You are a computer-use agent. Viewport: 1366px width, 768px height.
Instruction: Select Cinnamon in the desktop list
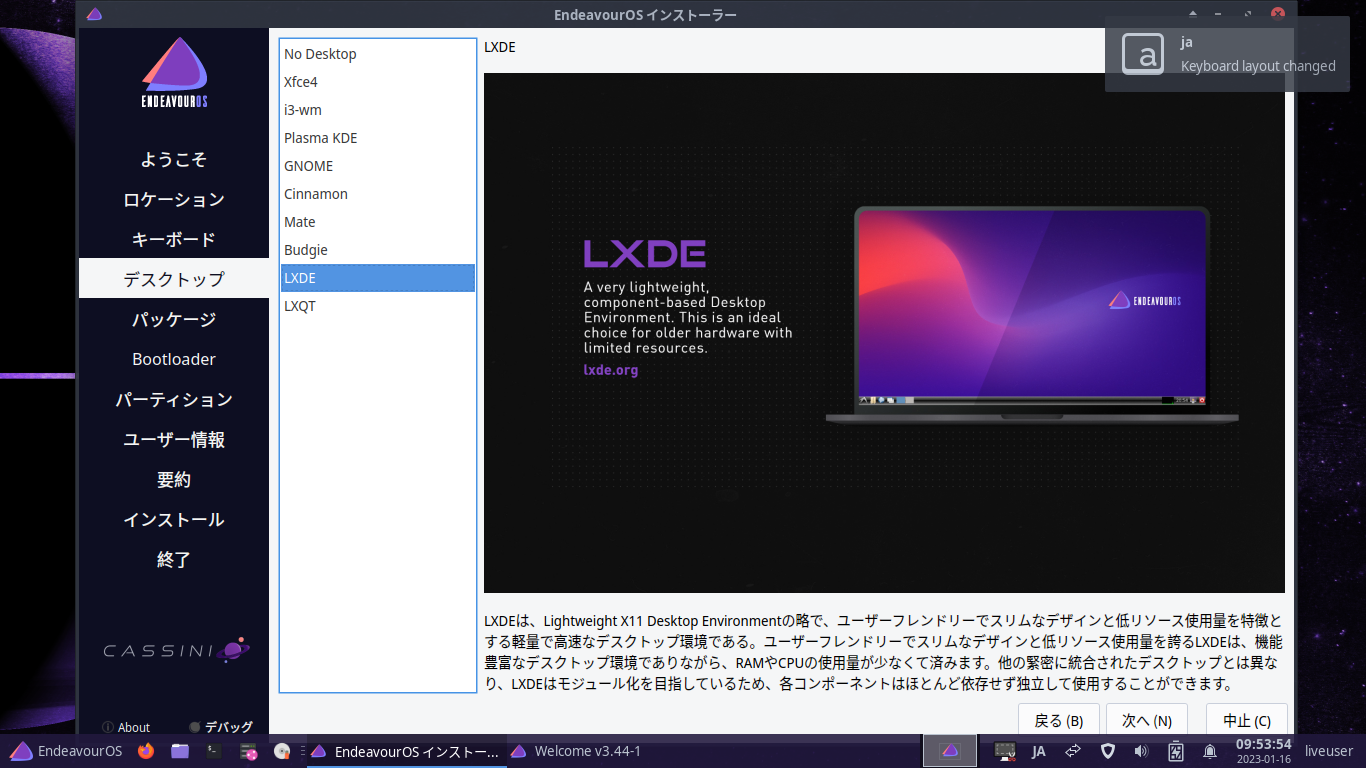pyautogui.click(x=377, y=194)
